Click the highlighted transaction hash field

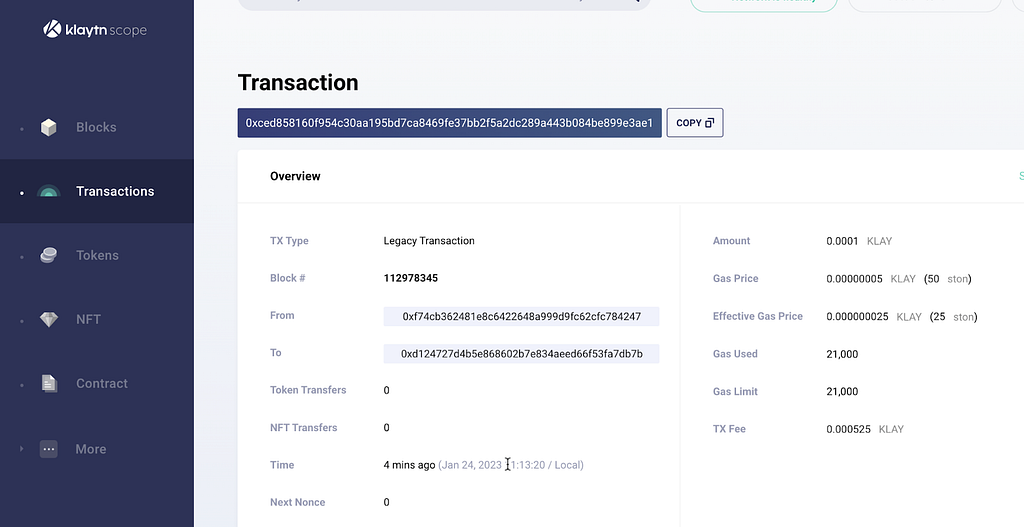tap(449, 123)
